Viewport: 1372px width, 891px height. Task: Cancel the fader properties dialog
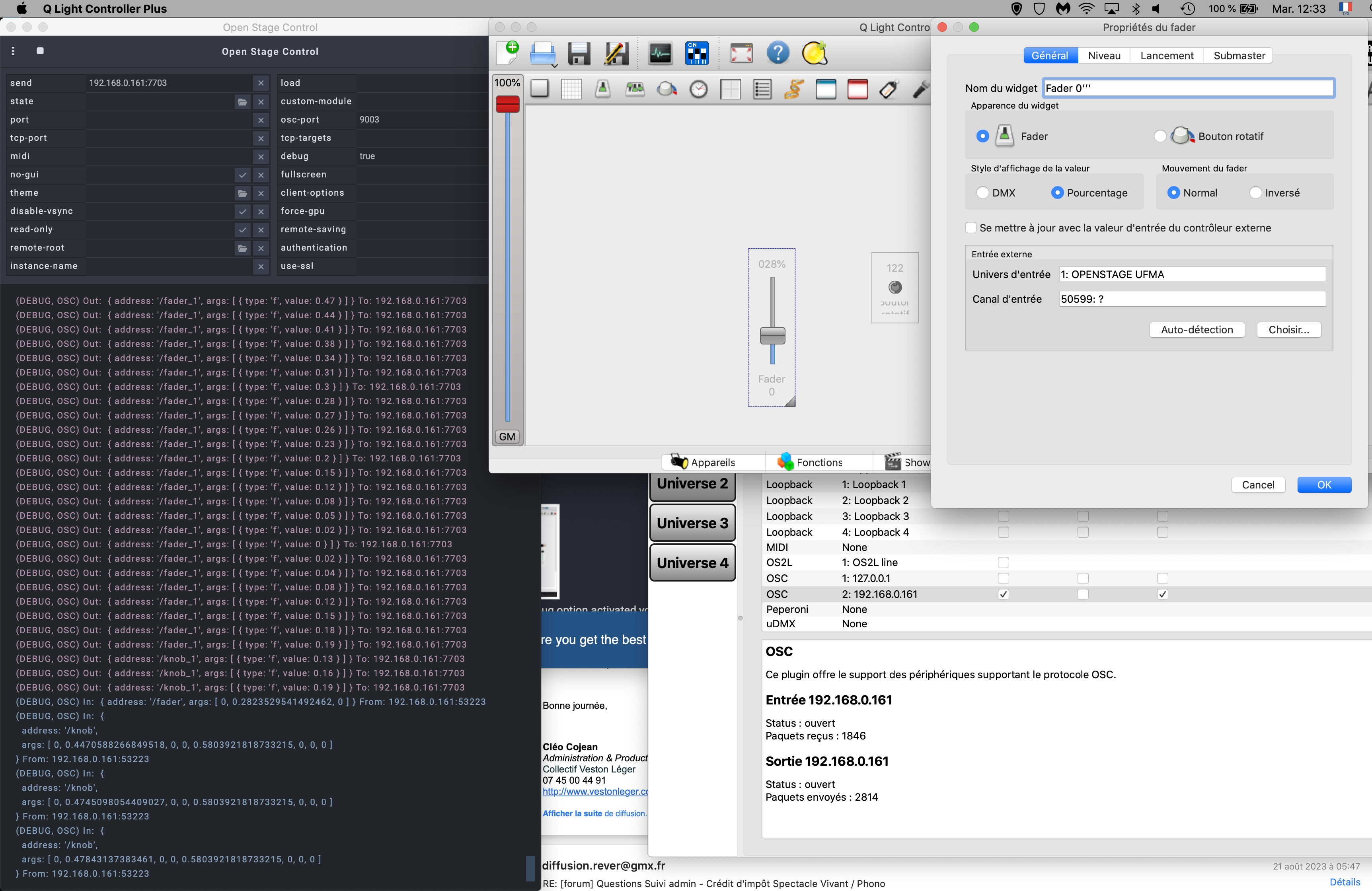[x=1258, y=485]
